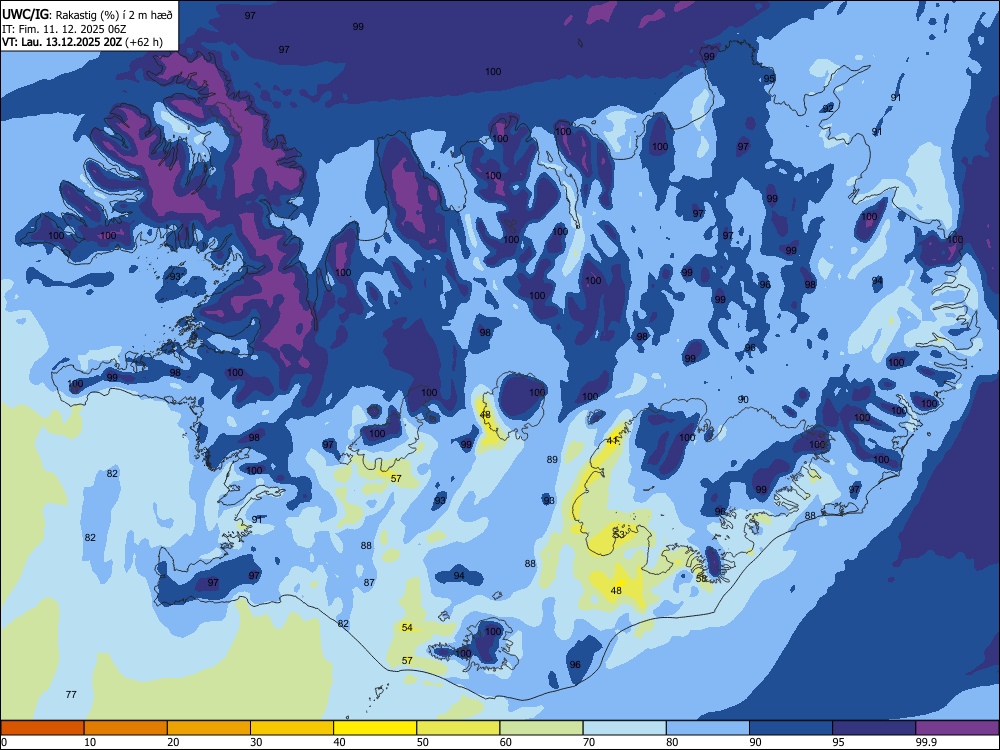The image size is (1000, 750).
Task: Pick the pale yellow 50–60 legend swatch
Action: click(x=458, y=728)
